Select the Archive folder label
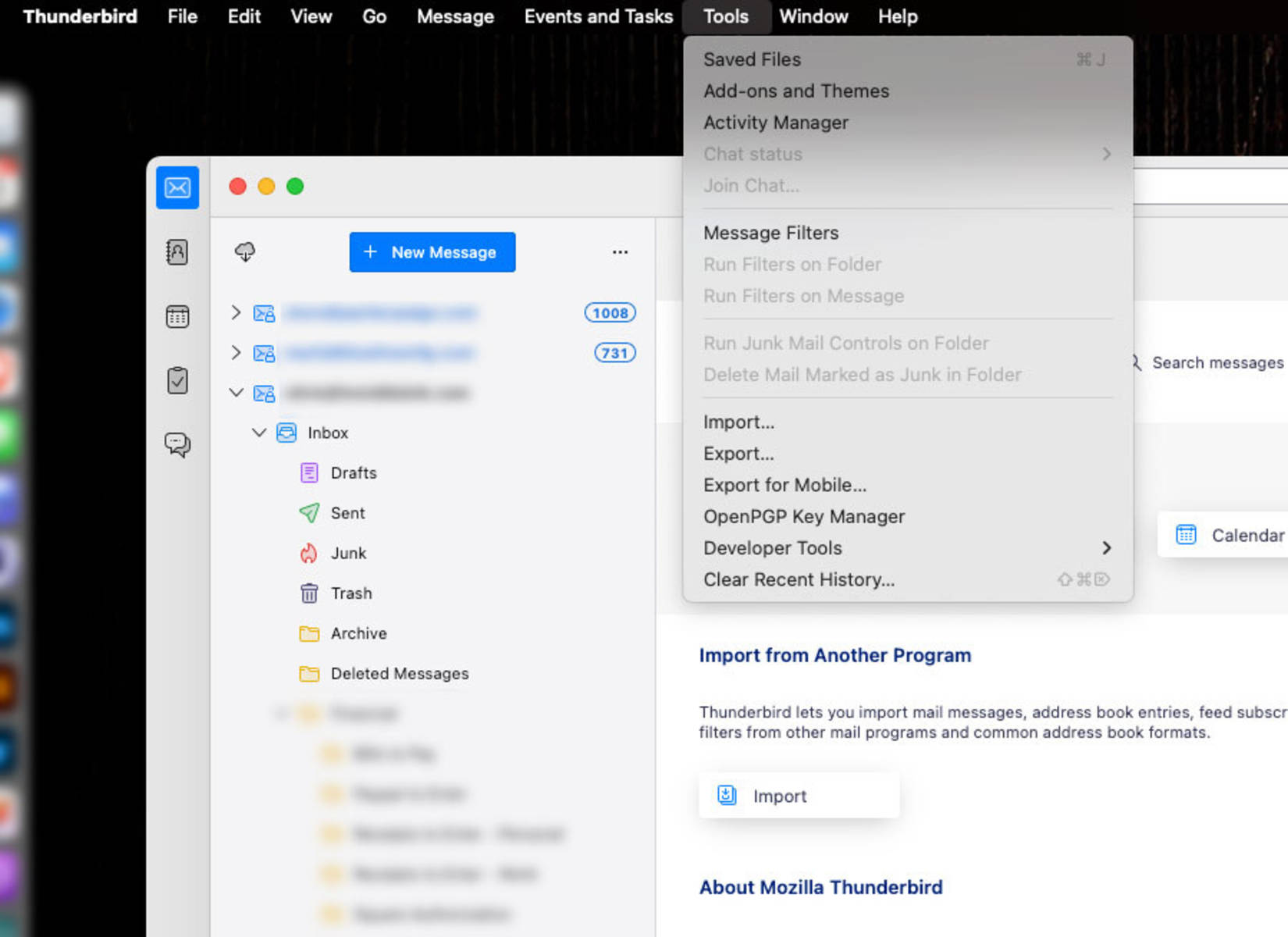 point(358,633)
